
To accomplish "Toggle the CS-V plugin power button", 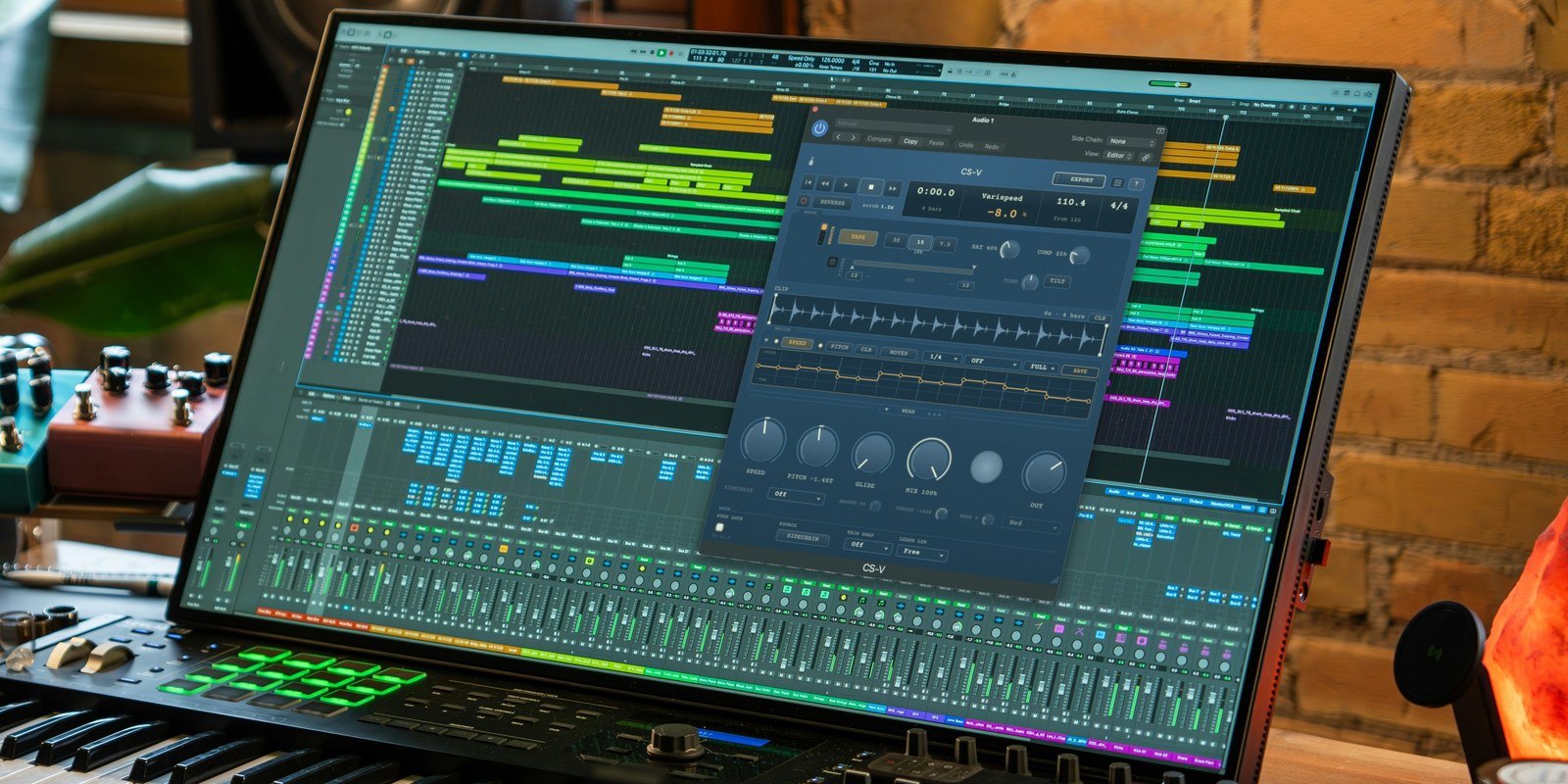I will [x=819, y=128].
